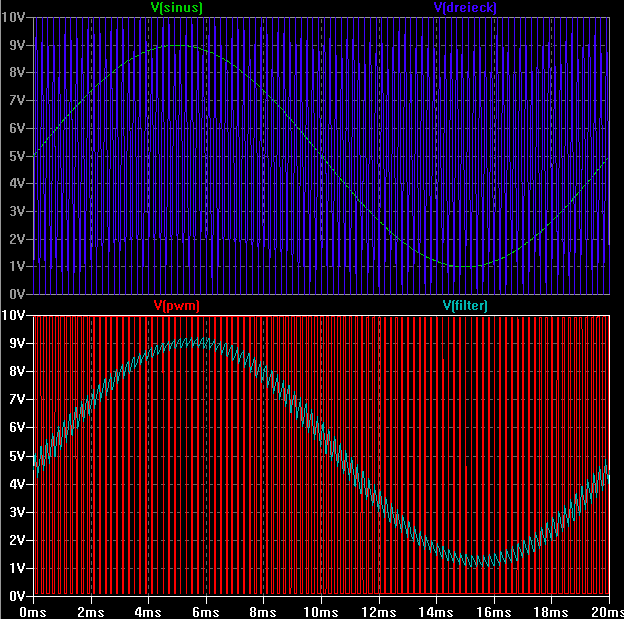Click the V(sinus) trace label

(177, 8)
